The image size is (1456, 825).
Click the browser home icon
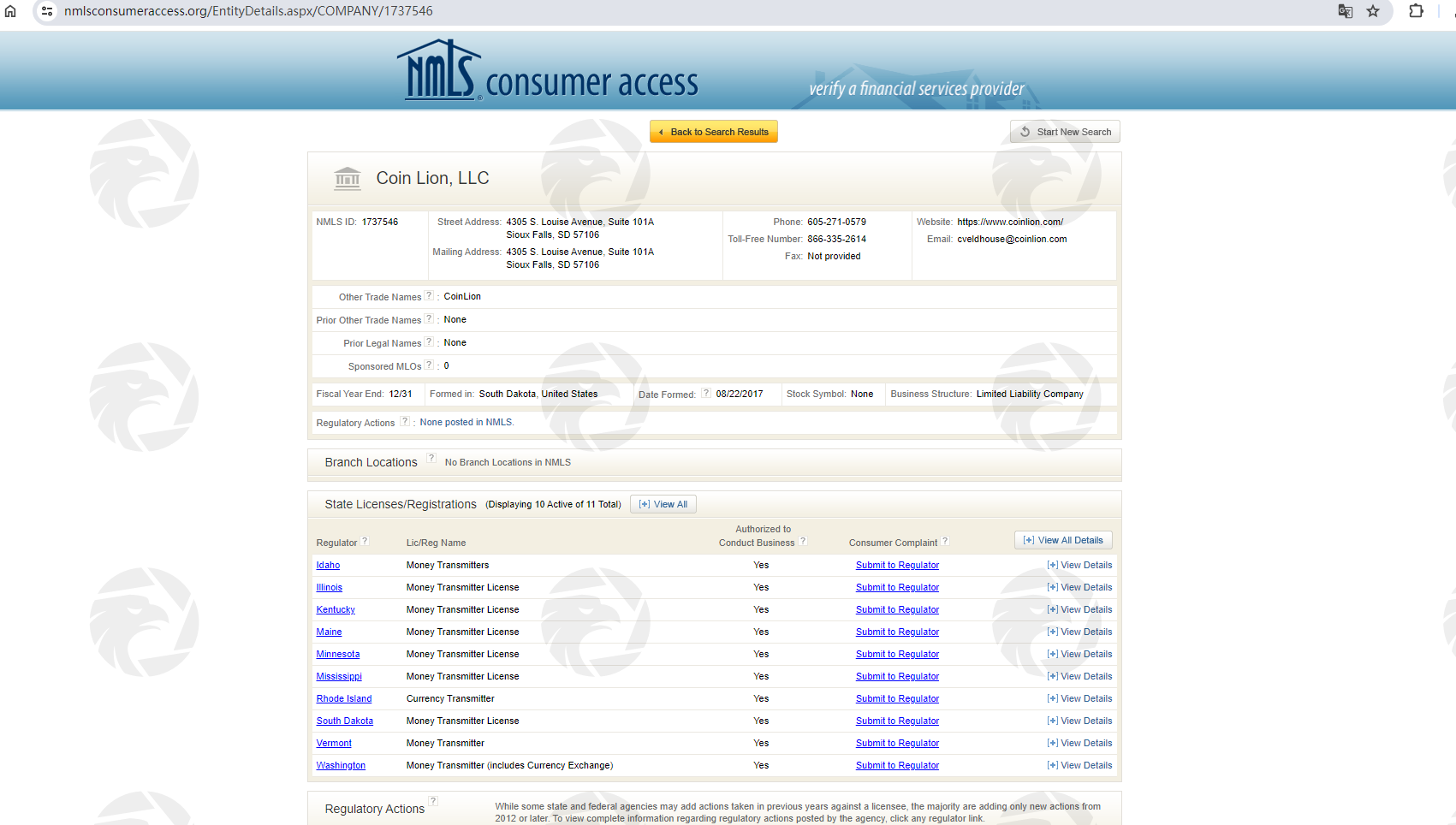tap(10, 11)
